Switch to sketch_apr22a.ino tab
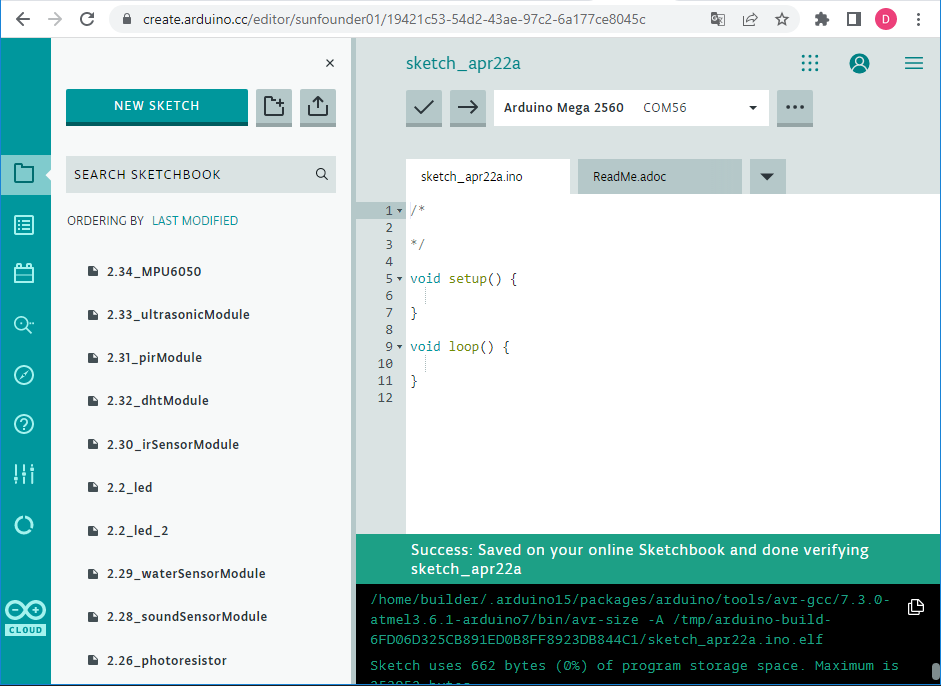Screen dimensions: 941x686 click(488, 176)
